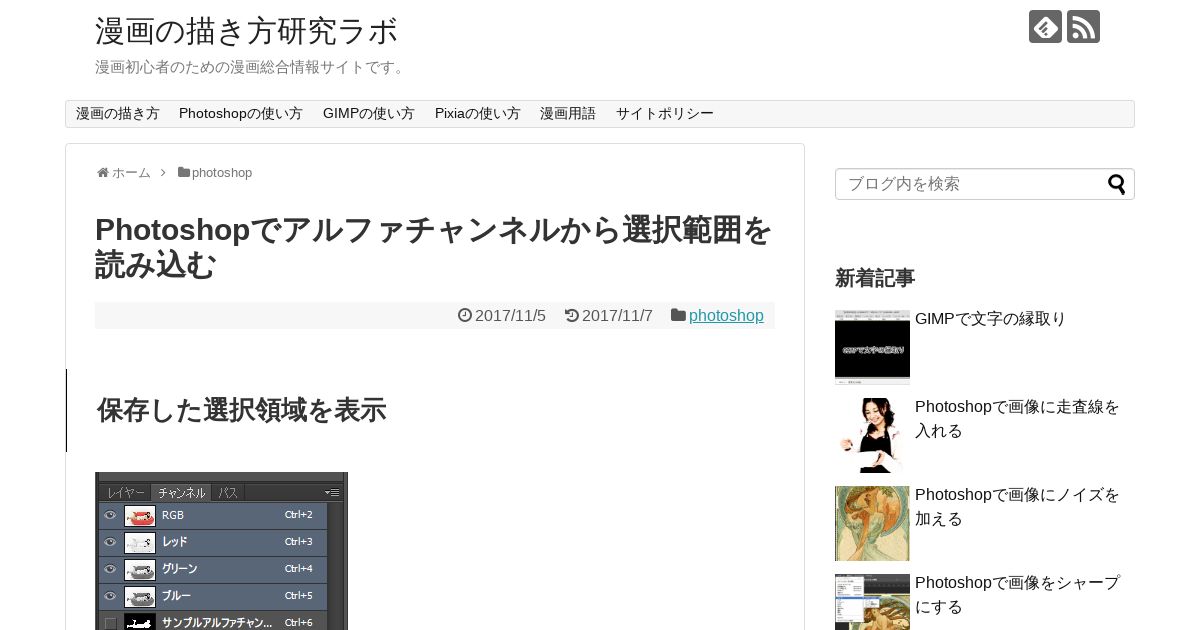
Task: Click site title 漫画の描き方研究ラボ
Action: (x=247, y=31)
